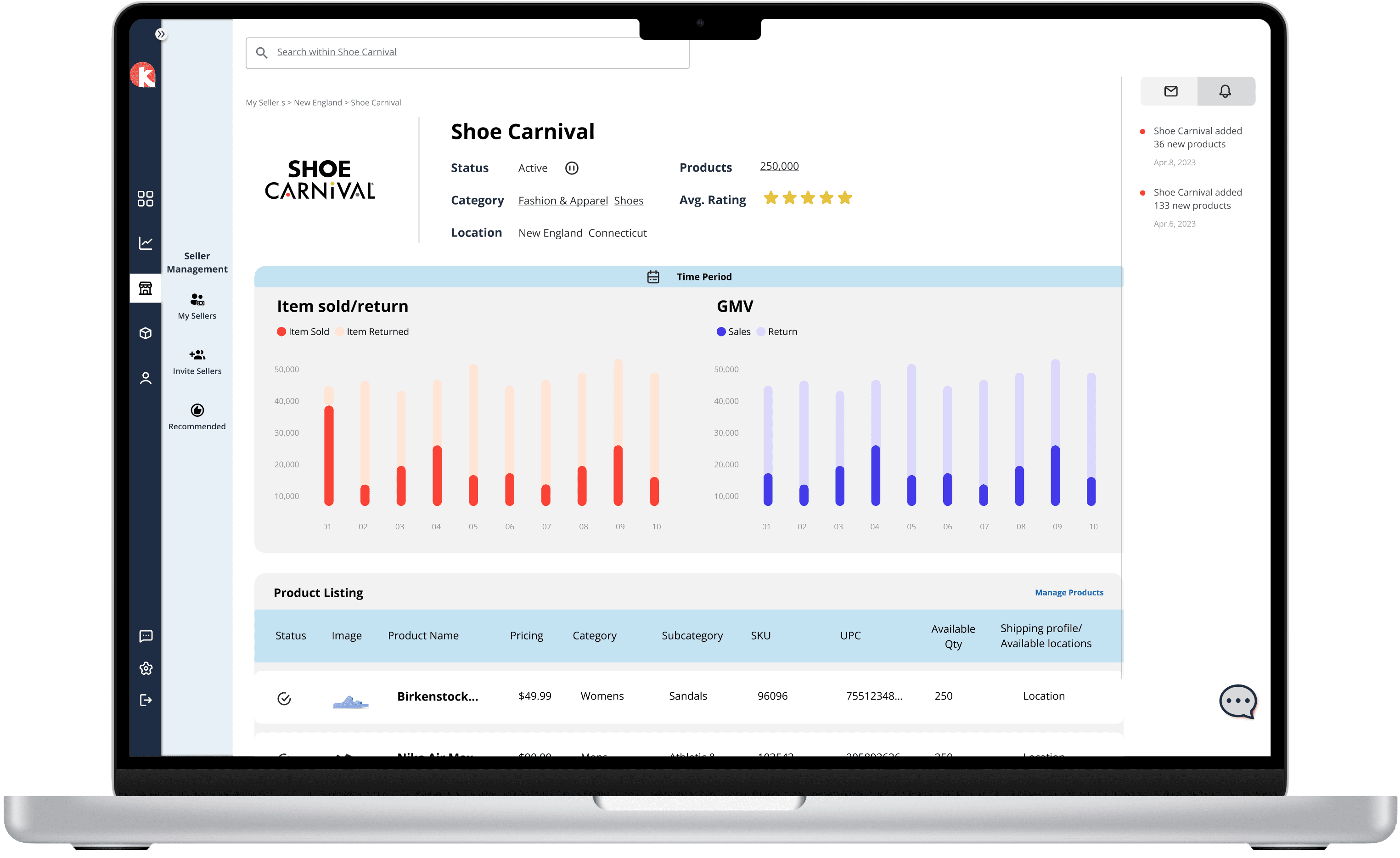1400x858 pixels.
Task: Open Recommended menu item
Action: (x=197, y=417)
